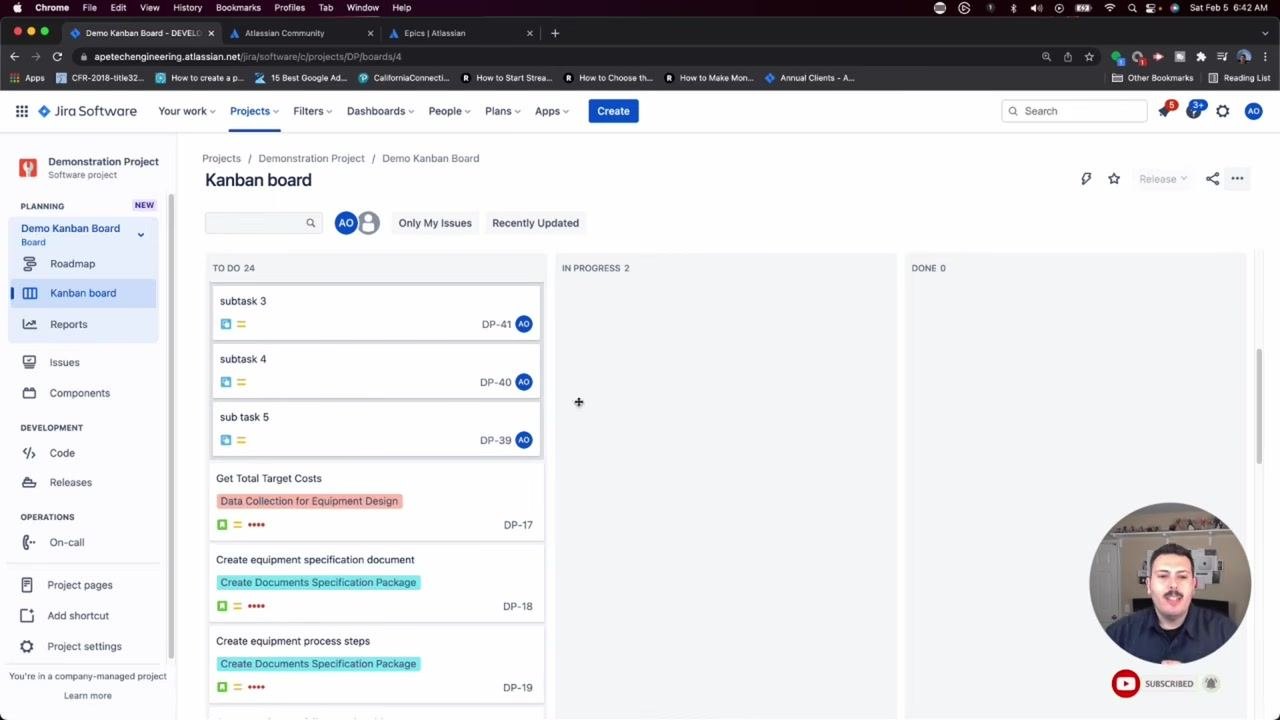
Task: Open the help question mark icon
Action: click(x=1194, y=111)
